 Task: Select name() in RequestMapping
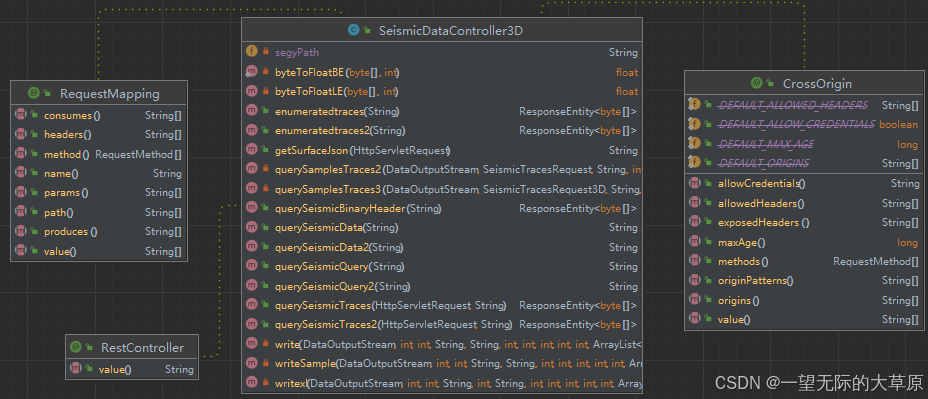click(x=99, y=173)
